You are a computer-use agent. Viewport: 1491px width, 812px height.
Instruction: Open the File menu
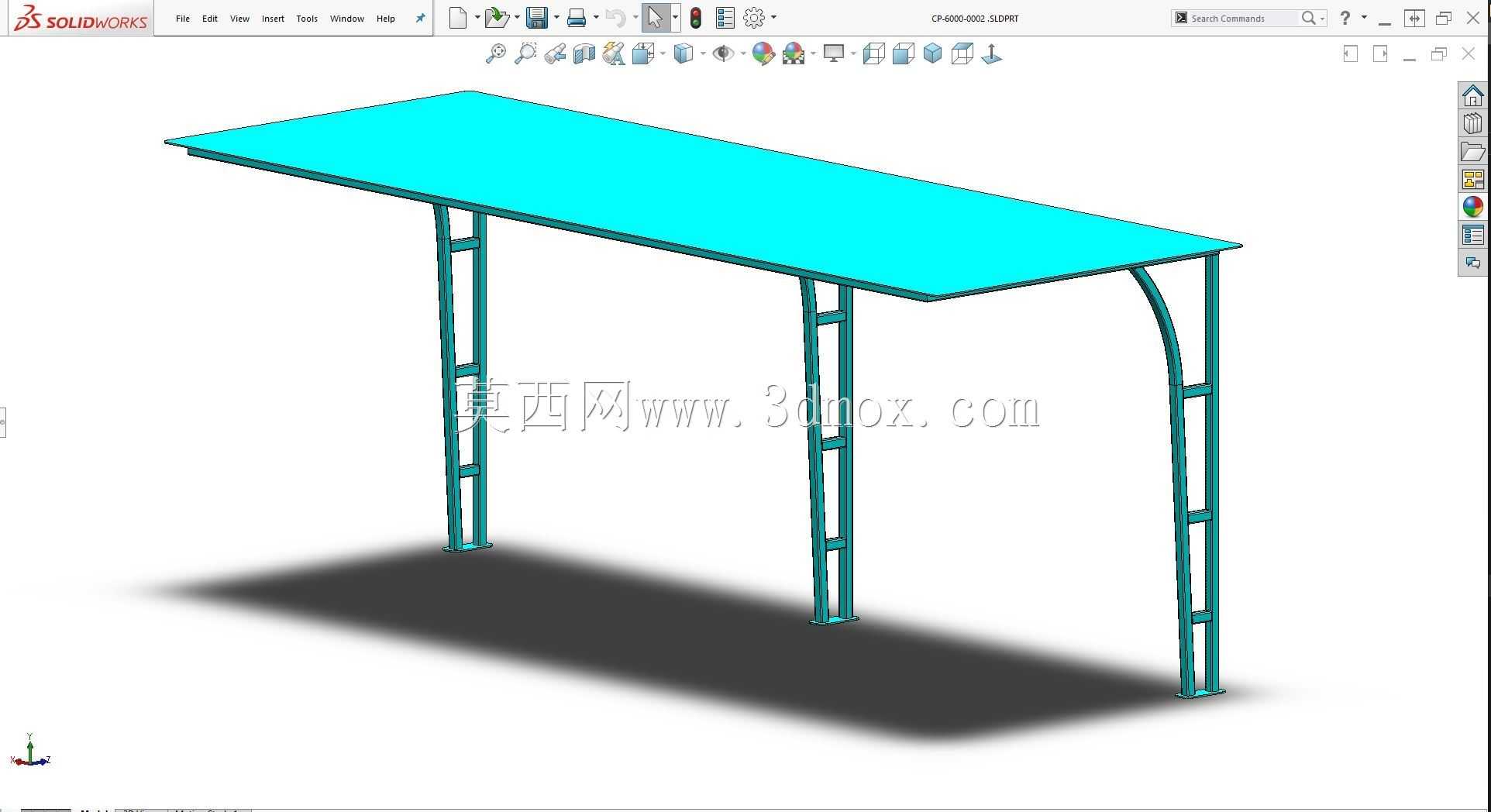(183, 19)
